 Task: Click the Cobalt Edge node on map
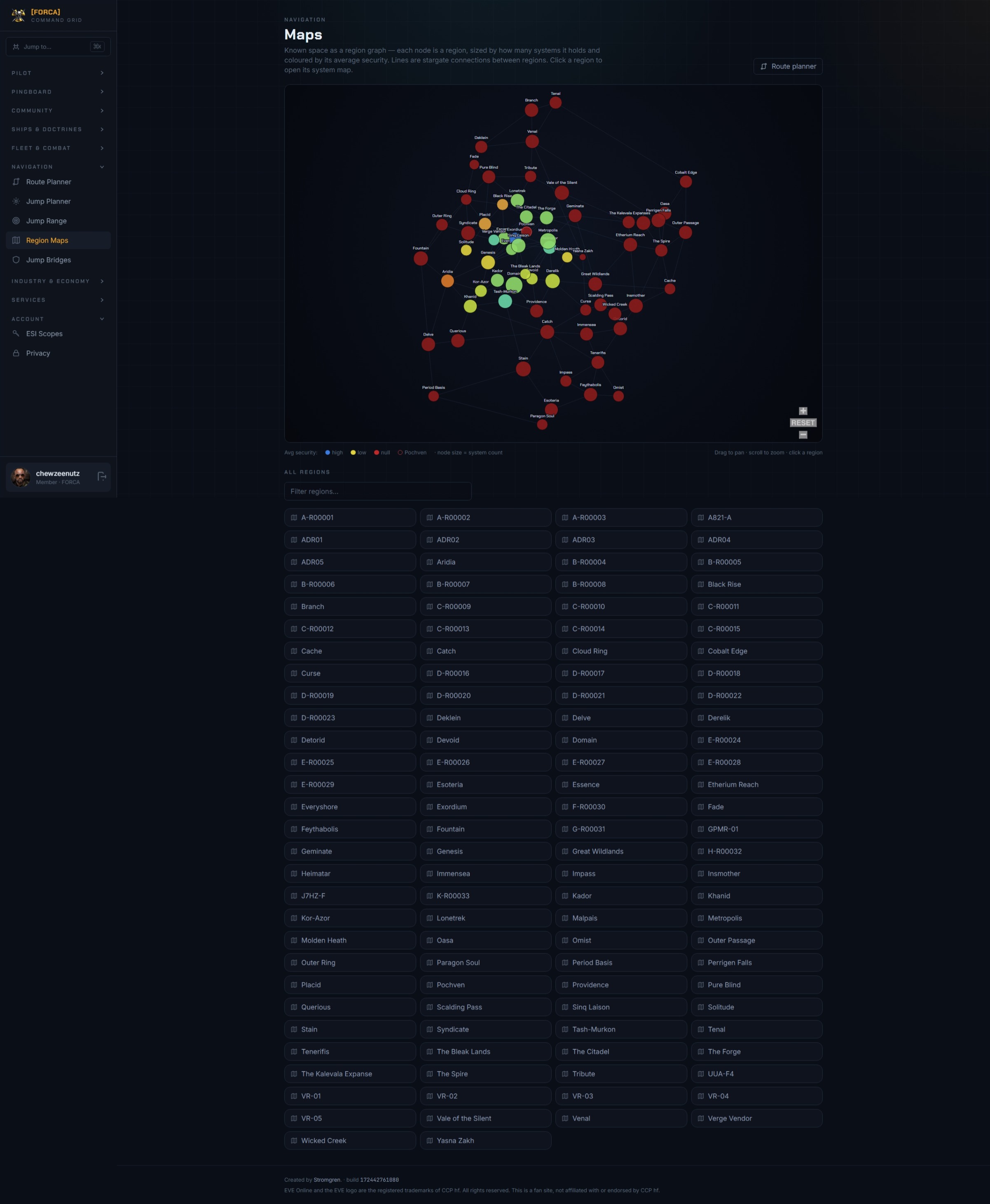click(686, 181)
